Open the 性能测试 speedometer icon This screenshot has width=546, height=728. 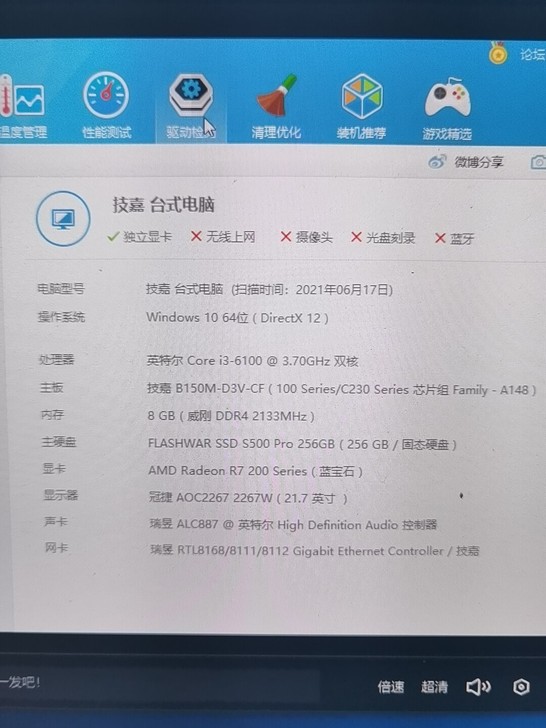106,95
